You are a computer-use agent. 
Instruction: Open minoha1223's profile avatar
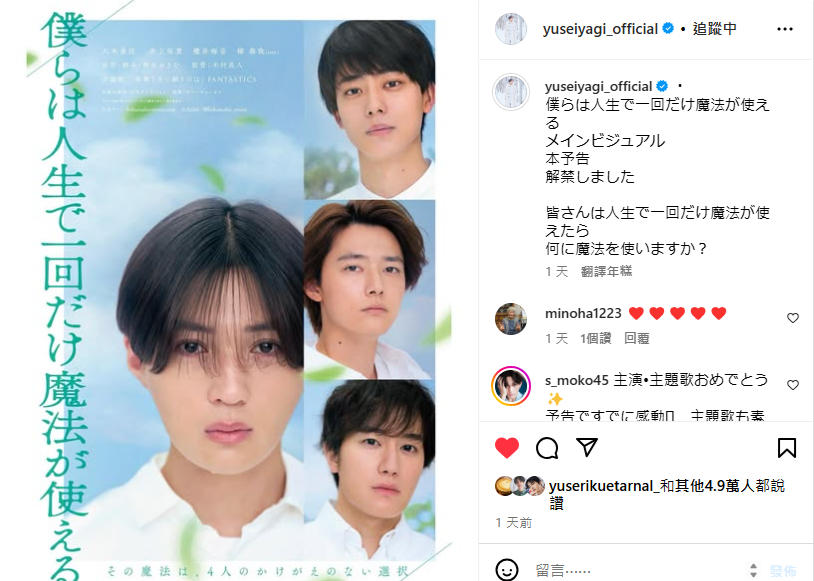point(511,319)
